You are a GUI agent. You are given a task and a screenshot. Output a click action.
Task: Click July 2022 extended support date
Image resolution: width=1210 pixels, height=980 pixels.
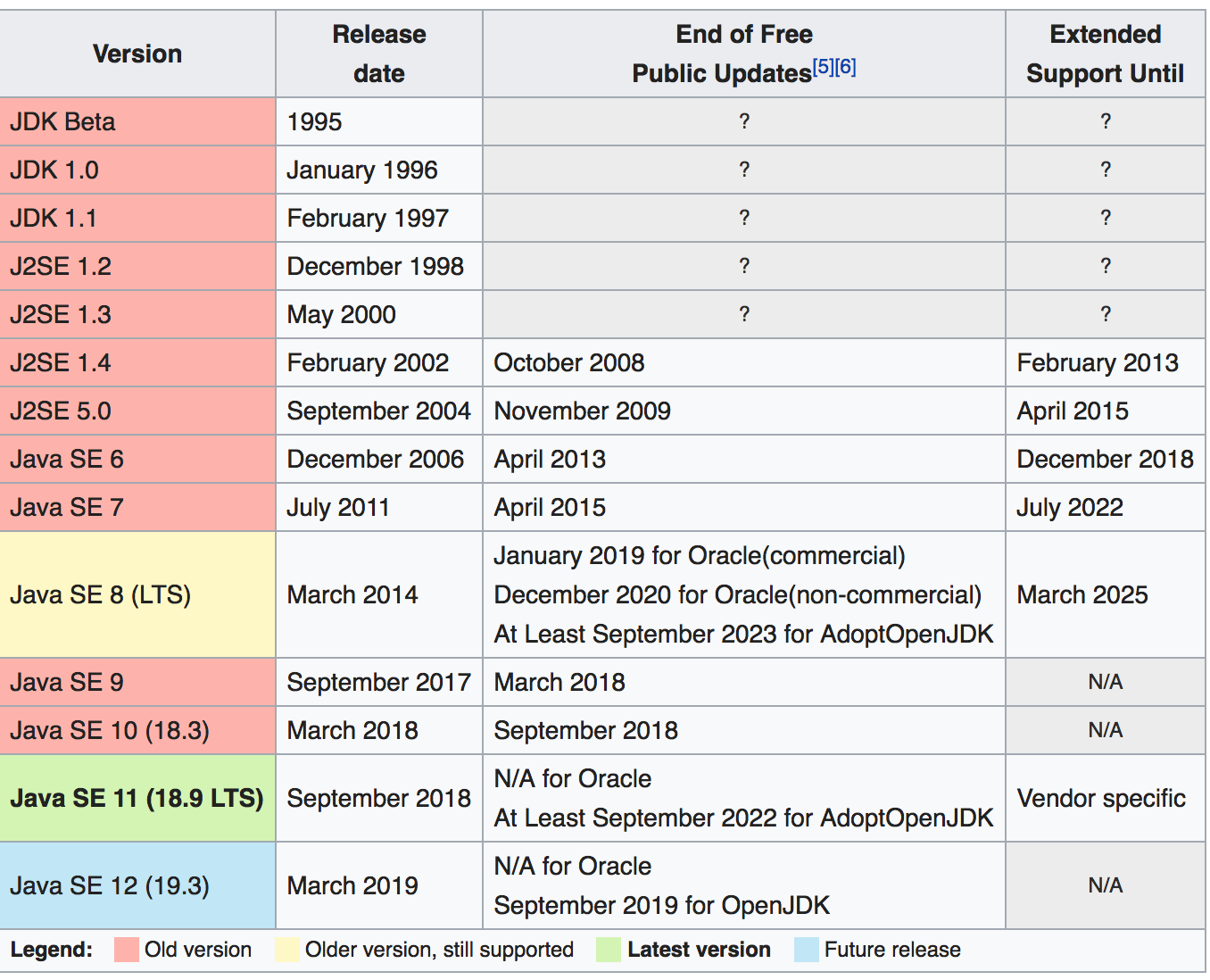[x=1070, y=507]
